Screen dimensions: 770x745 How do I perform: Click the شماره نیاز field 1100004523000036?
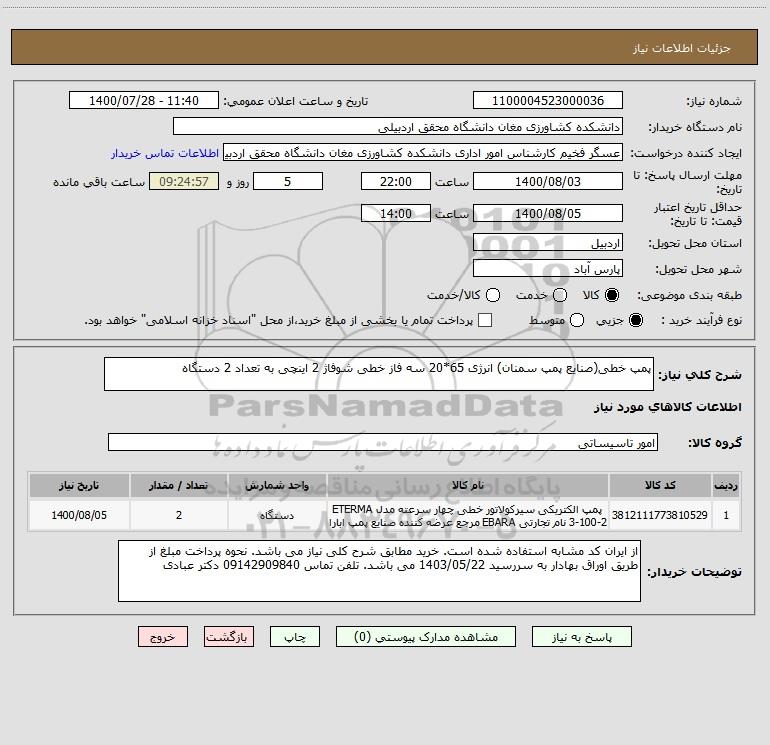pos(548,101)
